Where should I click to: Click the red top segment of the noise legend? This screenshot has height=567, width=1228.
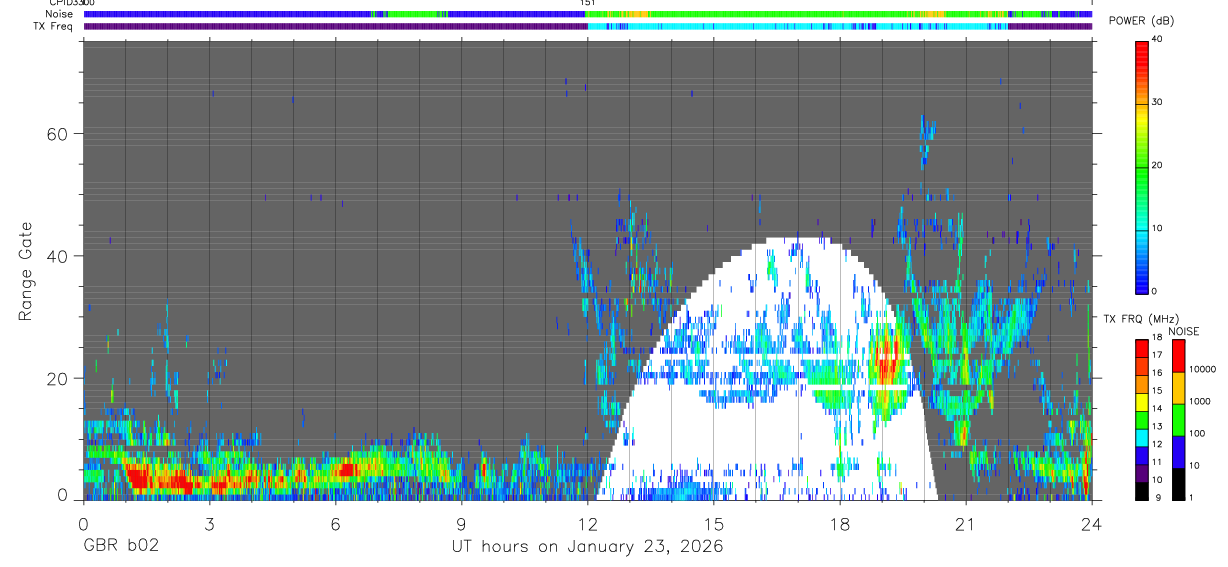click(1179, 356)
